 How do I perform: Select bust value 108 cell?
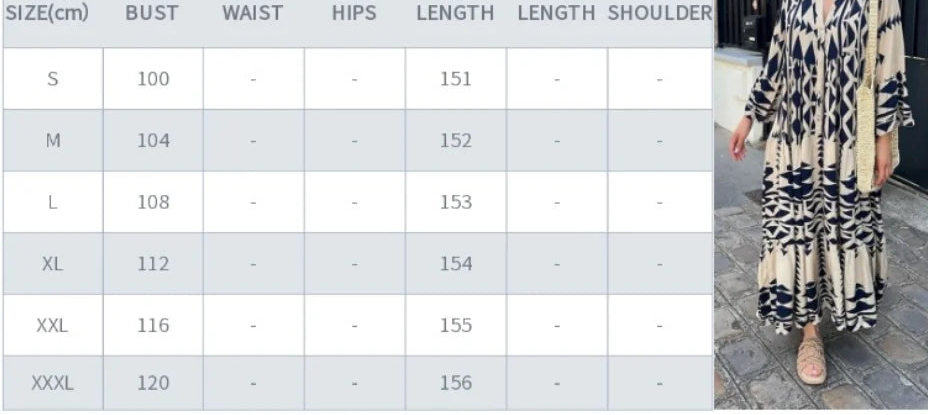tap(153, 202)
